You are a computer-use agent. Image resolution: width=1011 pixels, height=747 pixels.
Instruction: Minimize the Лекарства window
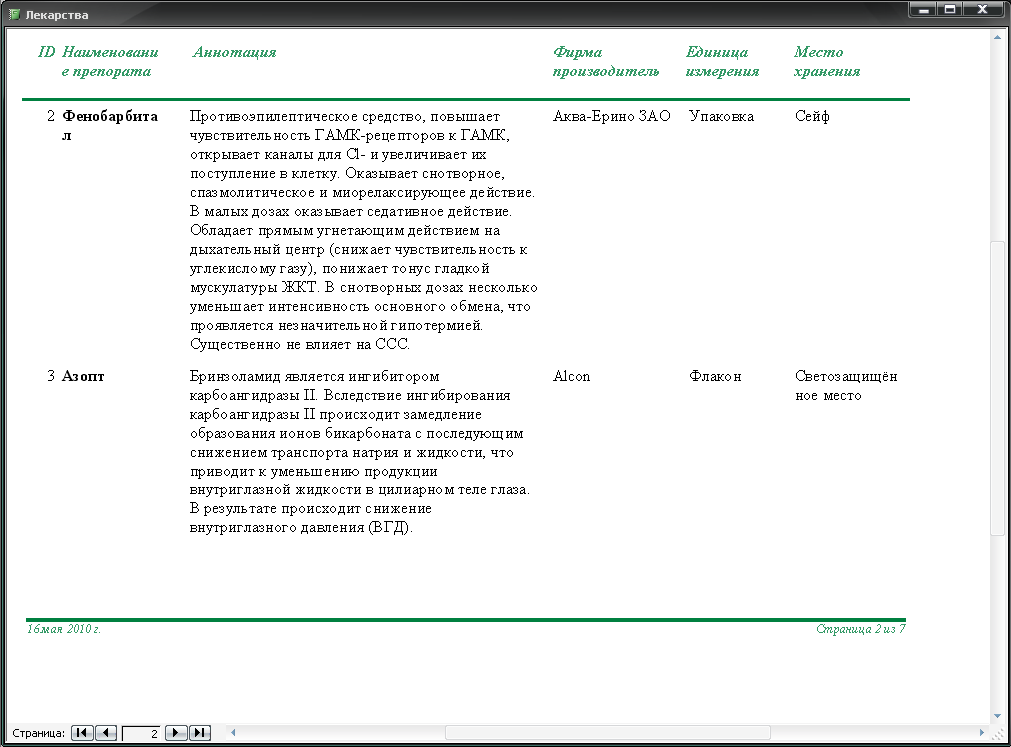pyautogui.click(x=923, y=9)
